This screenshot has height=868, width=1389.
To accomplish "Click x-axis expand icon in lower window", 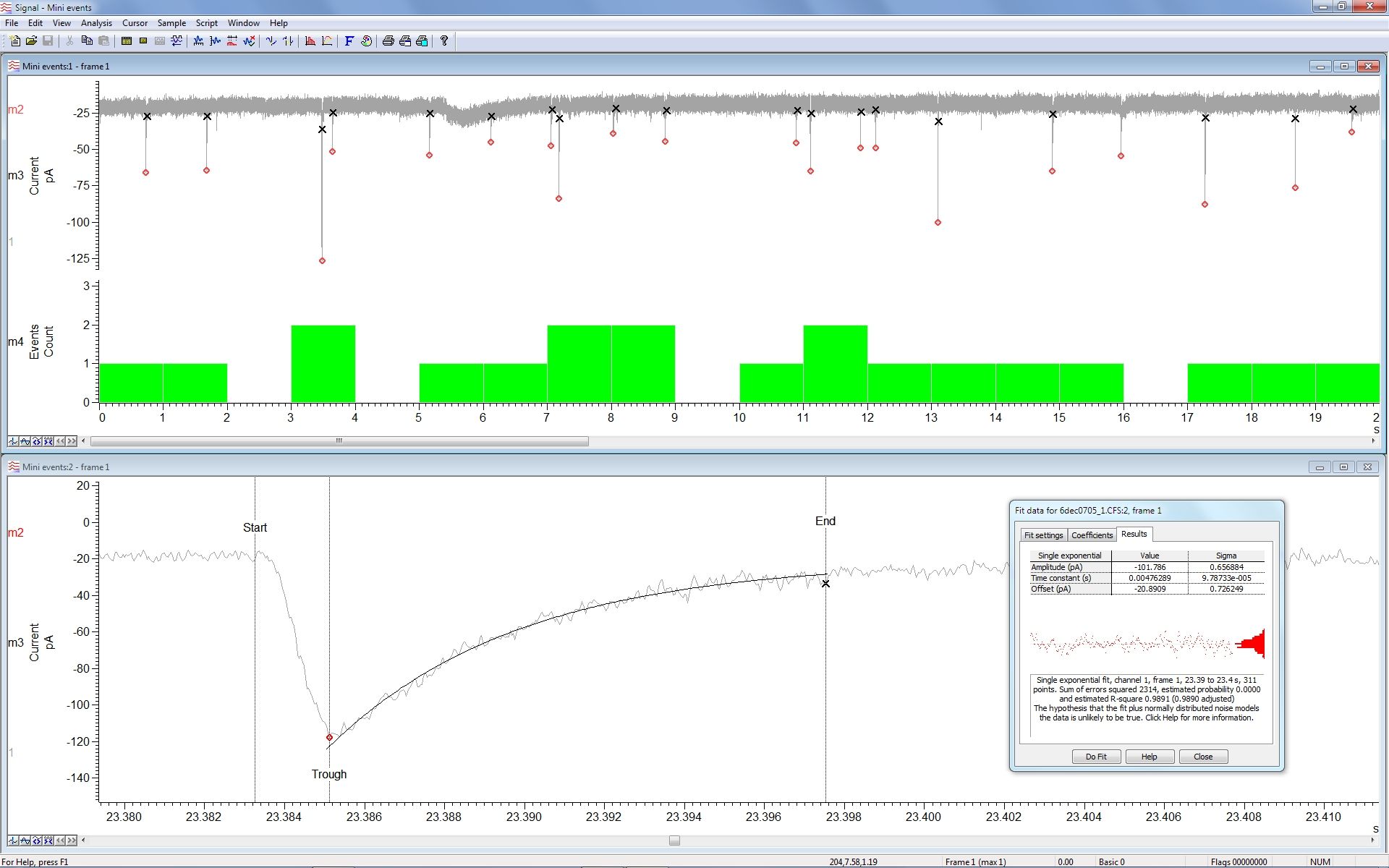I will (37, 841).
